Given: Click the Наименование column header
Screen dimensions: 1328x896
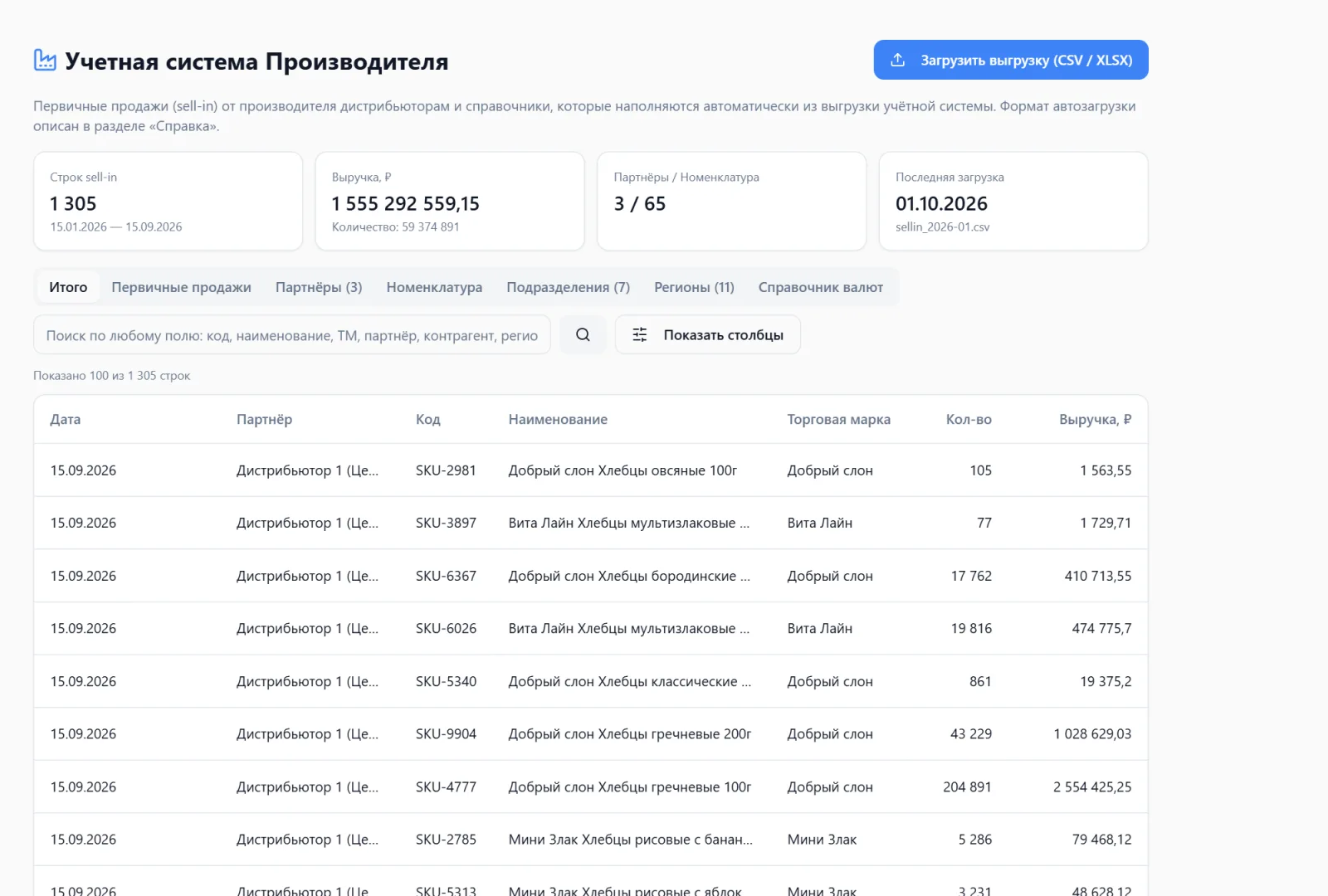Looking at the screenshot, I should pyautogui.click(x=558, y=419).
